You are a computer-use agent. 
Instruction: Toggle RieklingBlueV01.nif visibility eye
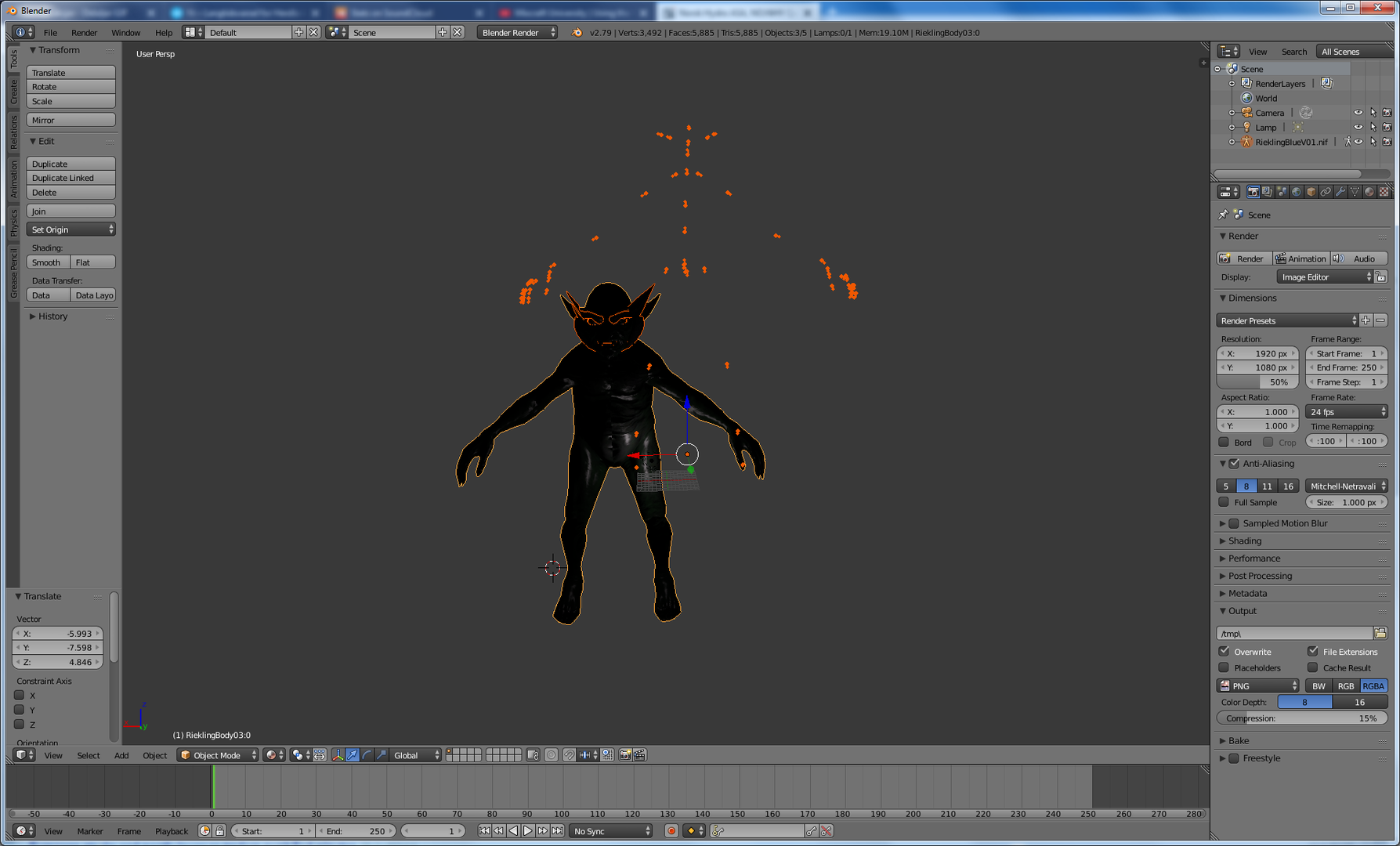coord(1358,142)
